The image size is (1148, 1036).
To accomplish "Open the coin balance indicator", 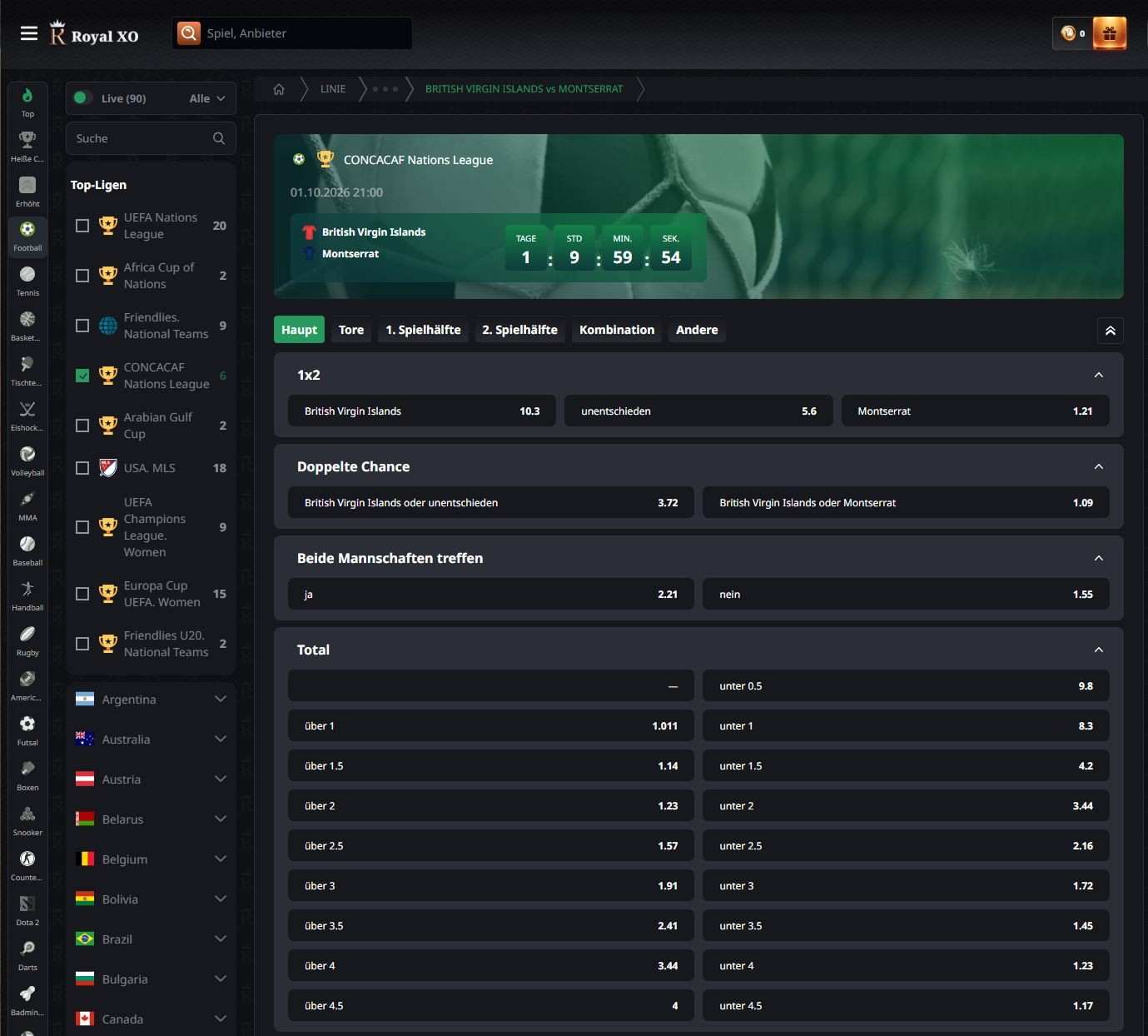I will [x=1073, y=33].
